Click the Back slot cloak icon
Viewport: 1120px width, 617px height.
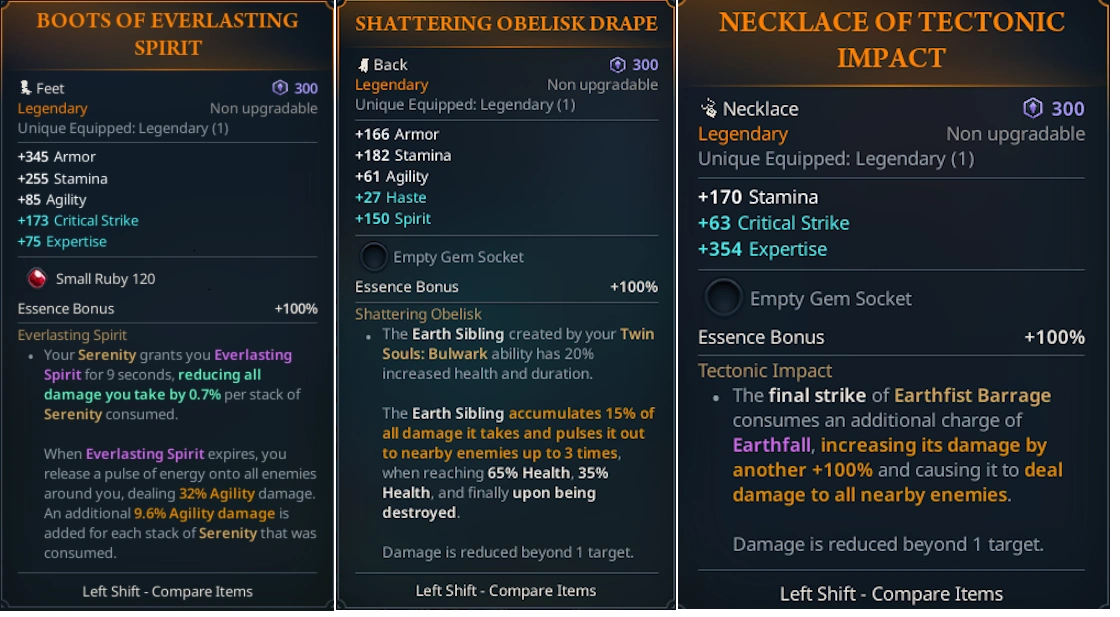[x=363, y=65]
